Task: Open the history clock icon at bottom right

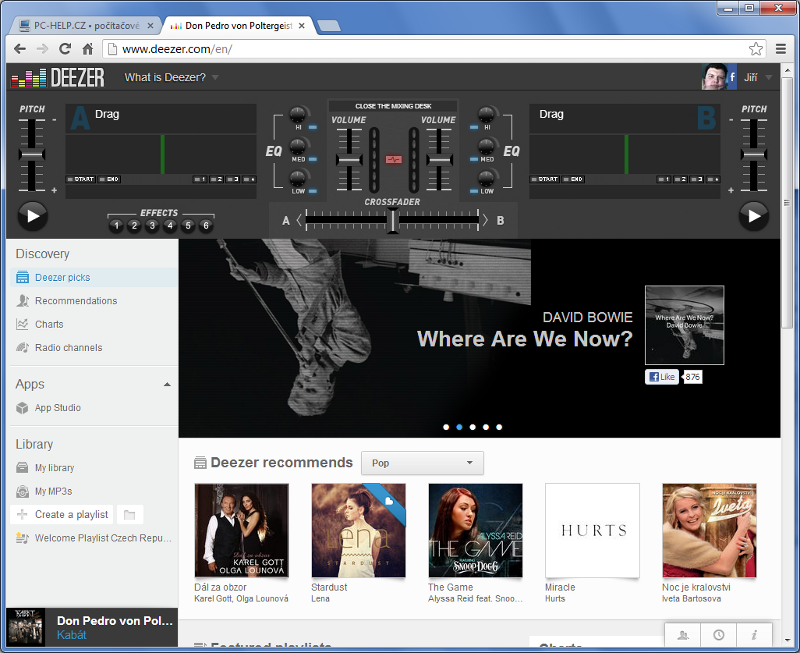Action: coord(719,635)
